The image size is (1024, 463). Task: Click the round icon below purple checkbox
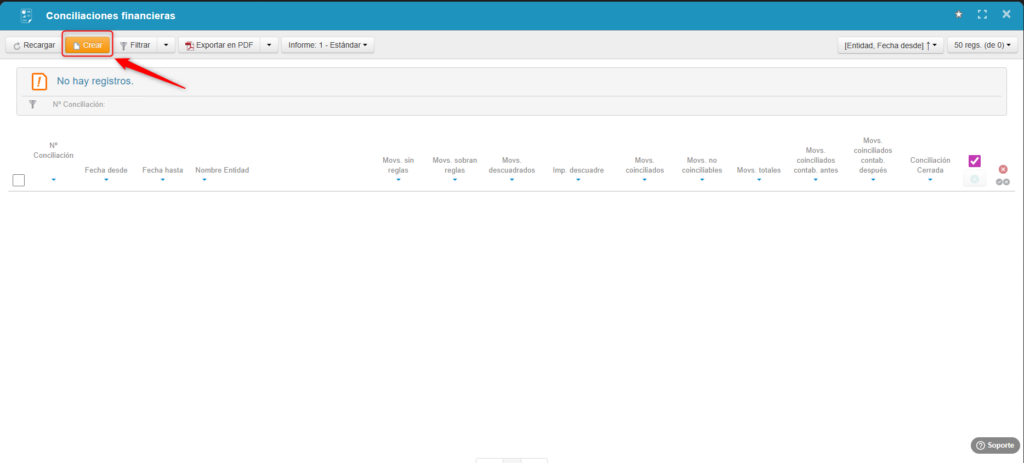pos(974,180)
